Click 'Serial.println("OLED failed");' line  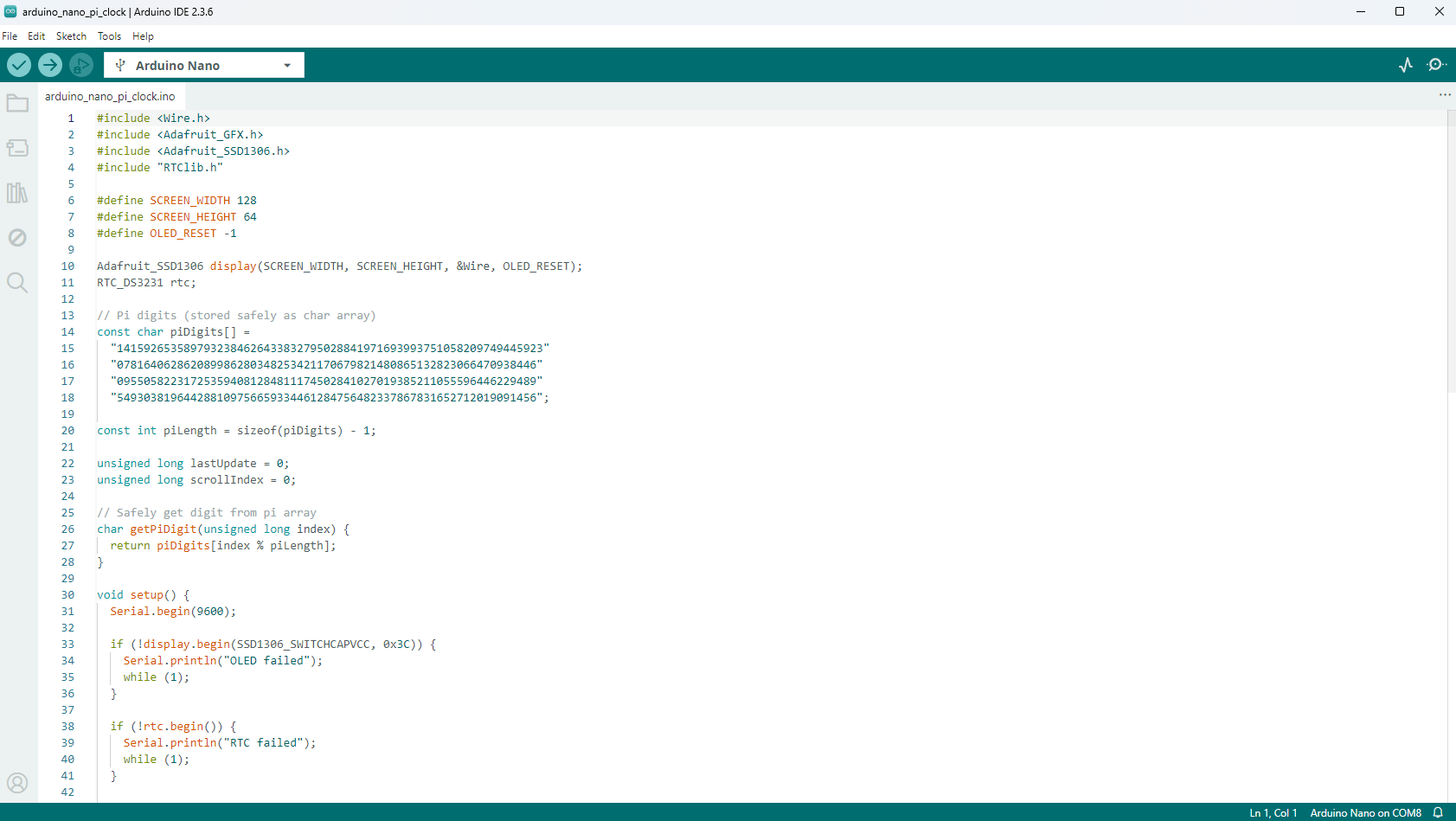[223, 661]
